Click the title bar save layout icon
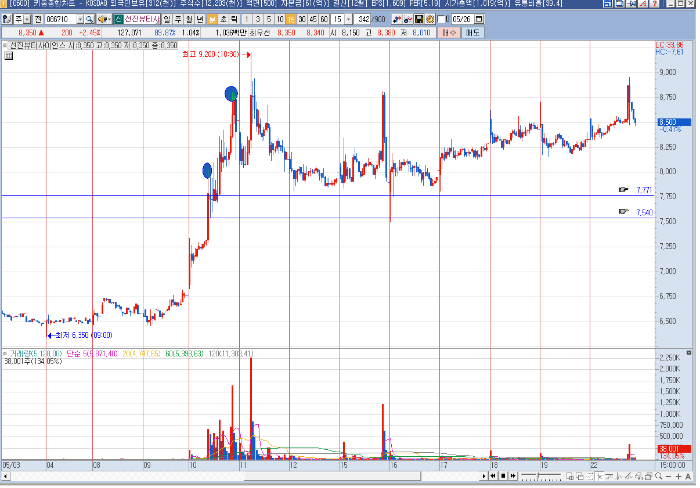The image size is (700, 488). click(608, 4)
